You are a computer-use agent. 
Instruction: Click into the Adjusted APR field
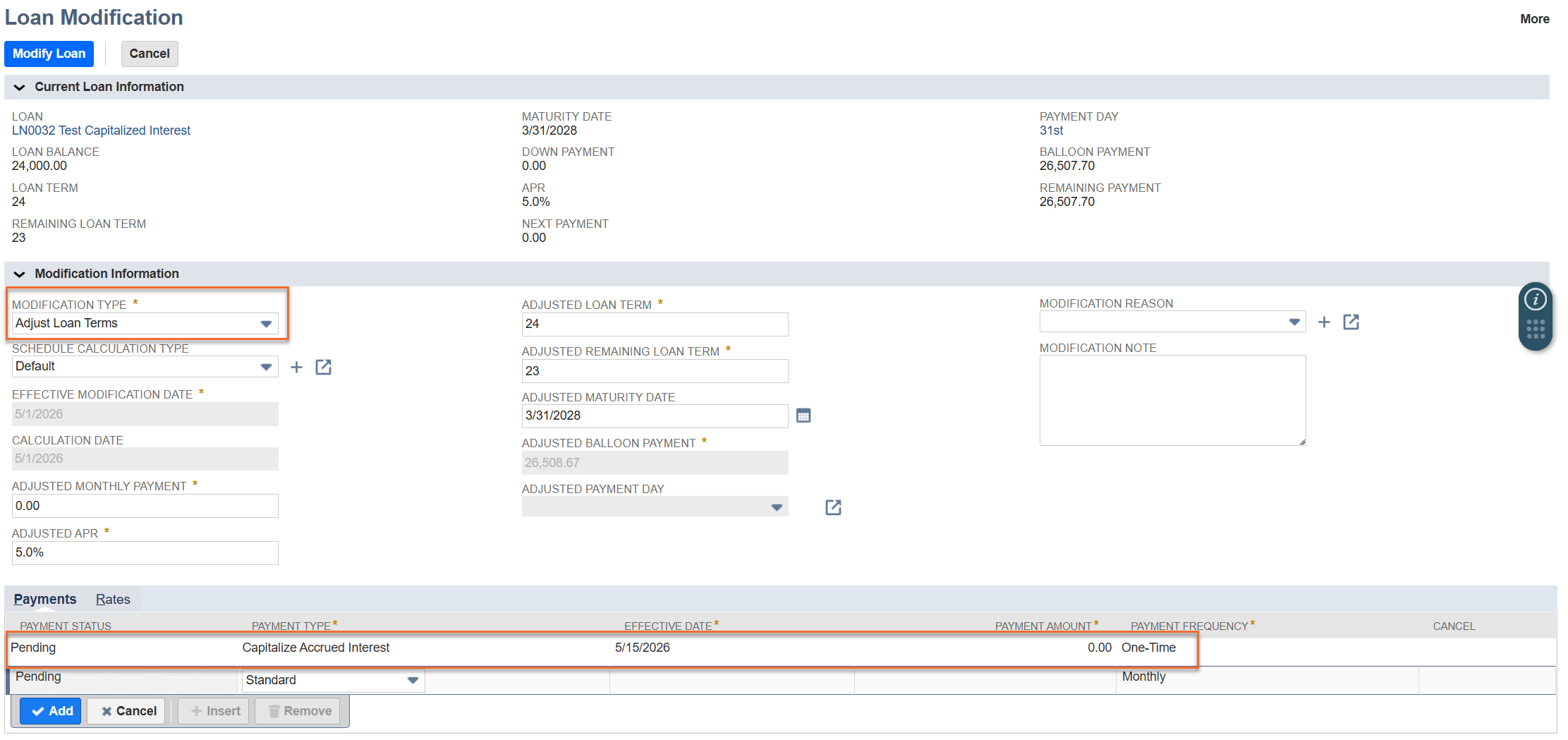pos(145,553)
